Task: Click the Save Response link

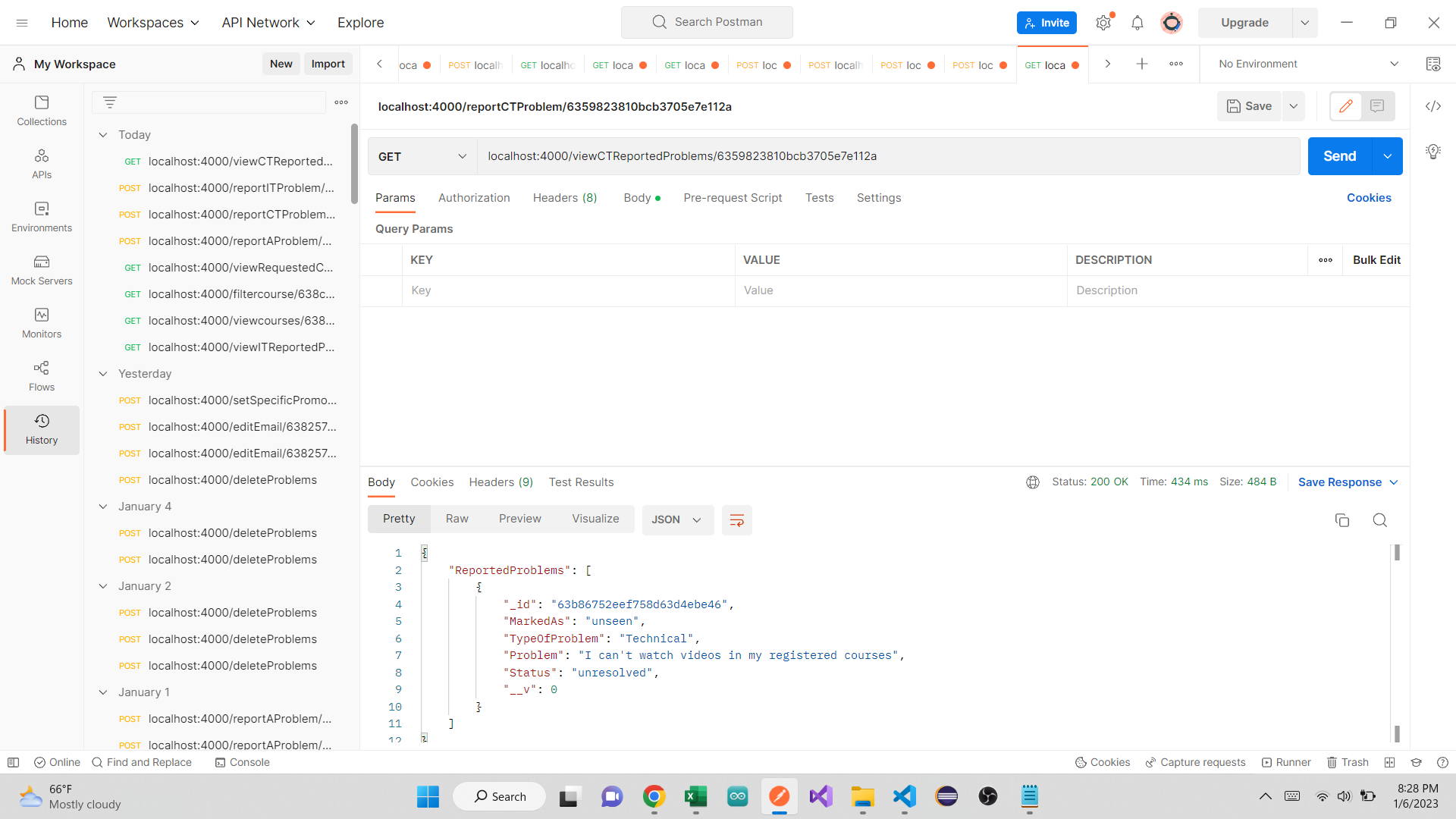Action: tap(1339, 482)
